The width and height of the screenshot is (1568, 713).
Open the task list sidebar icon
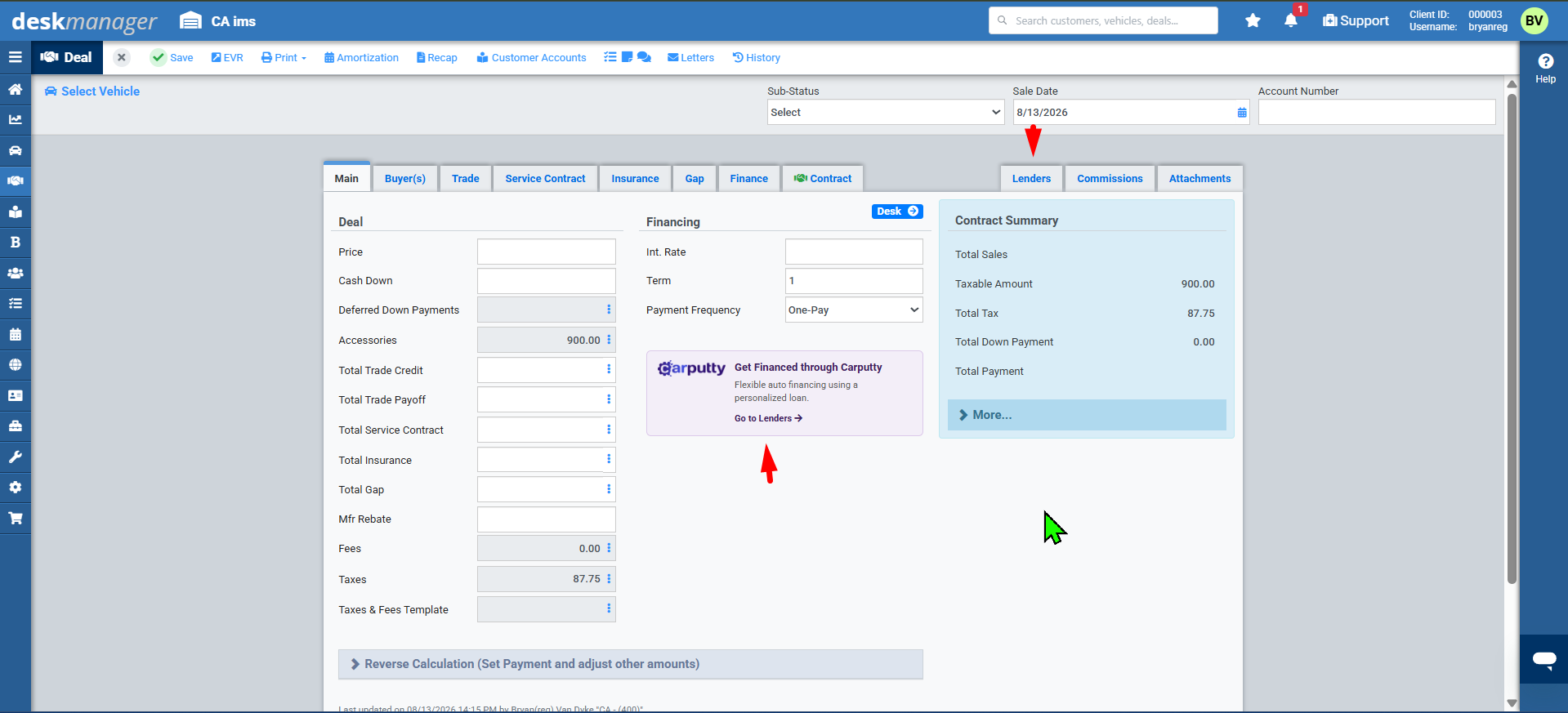click(x=15, y=303)
